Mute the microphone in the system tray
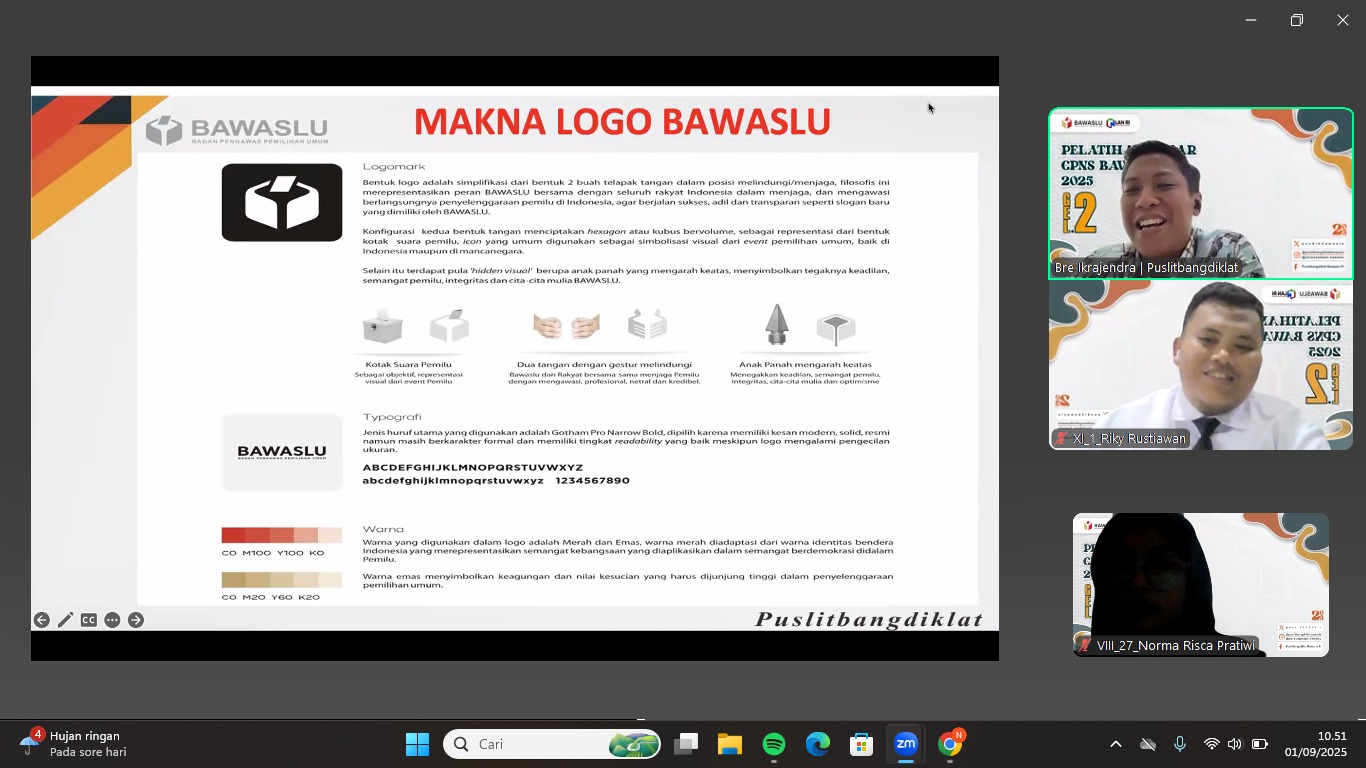The image size is (1366, 768). [x=1180, y=744]
